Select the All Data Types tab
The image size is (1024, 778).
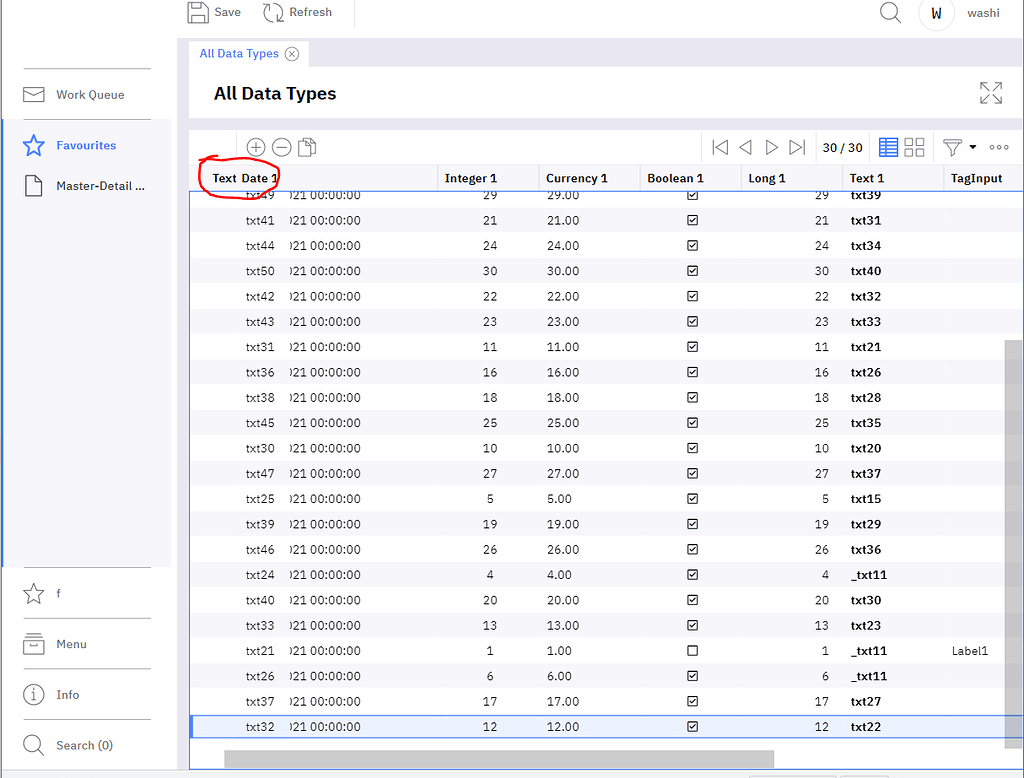coord(240,53)
